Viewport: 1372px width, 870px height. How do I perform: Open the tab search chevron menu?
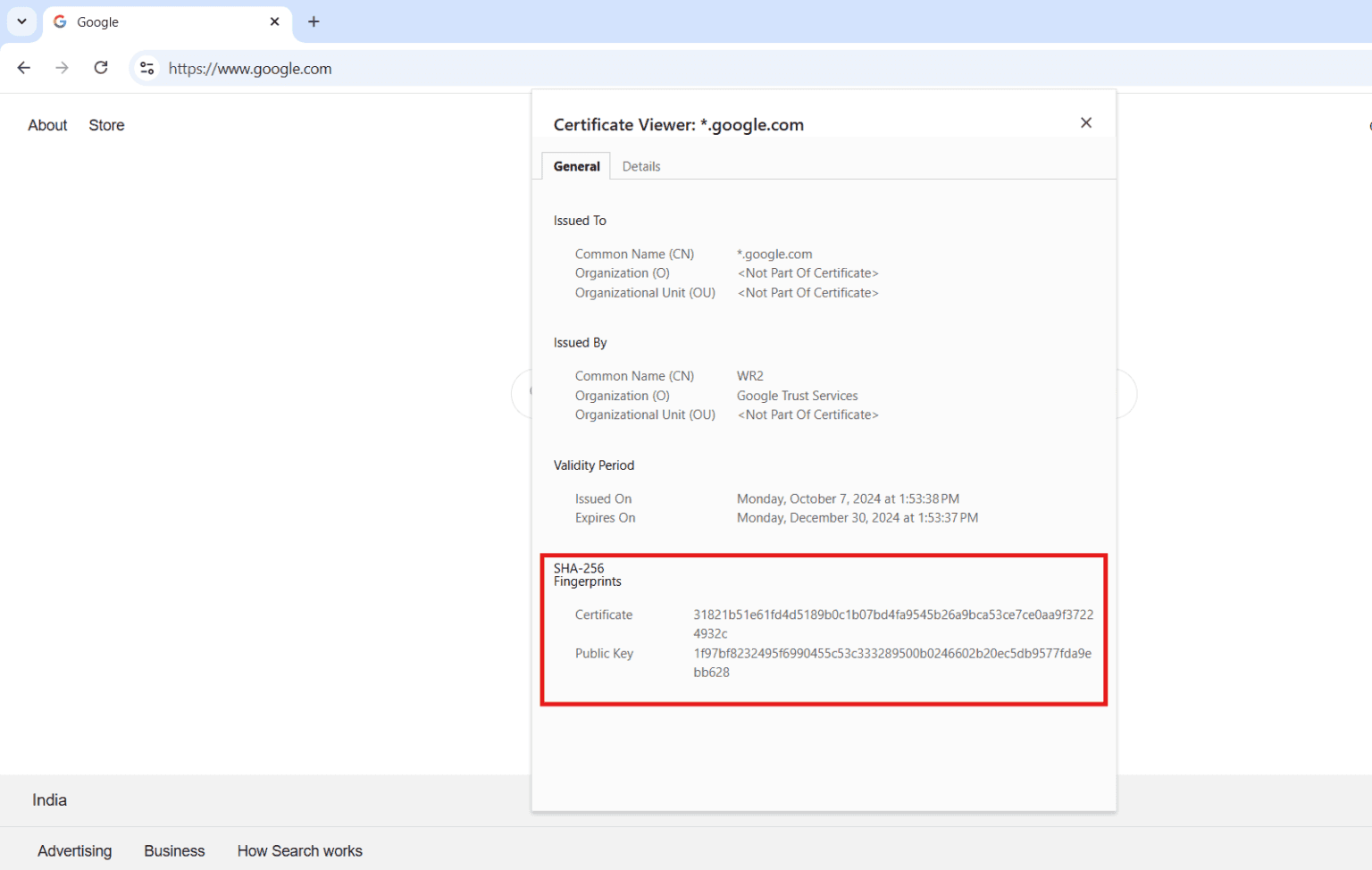(x=21, y=21)
